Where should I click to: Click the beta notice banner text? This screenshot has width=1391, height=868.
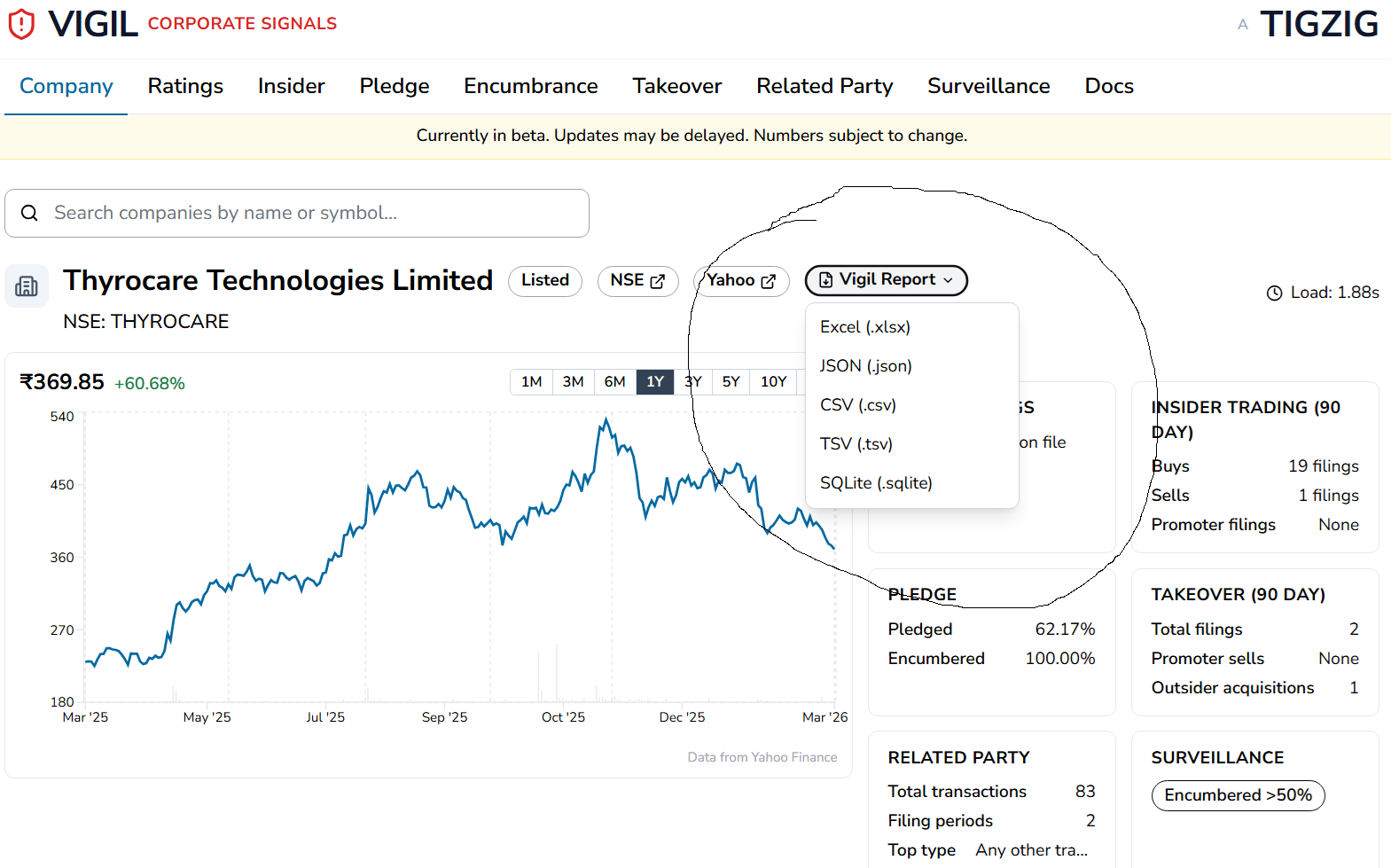(x=692, y=136)
